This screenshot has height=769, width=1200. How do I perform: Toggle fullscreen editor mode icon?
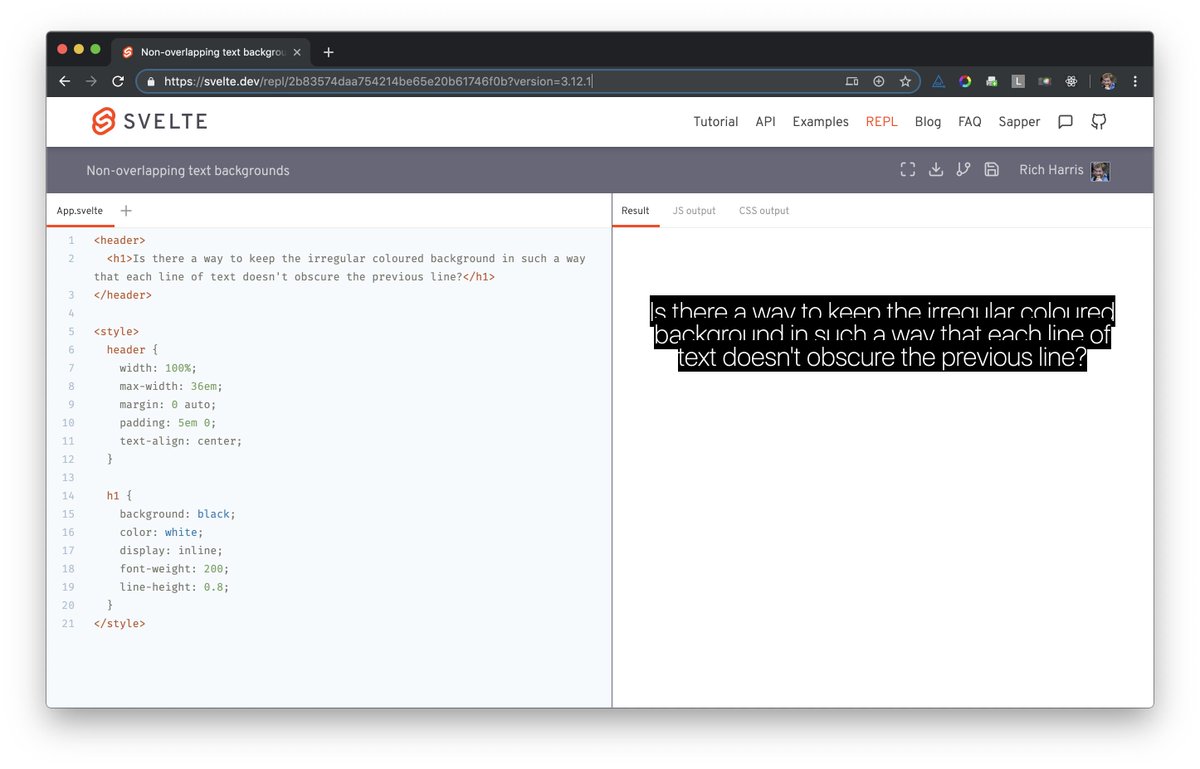[x=908, y=170]
